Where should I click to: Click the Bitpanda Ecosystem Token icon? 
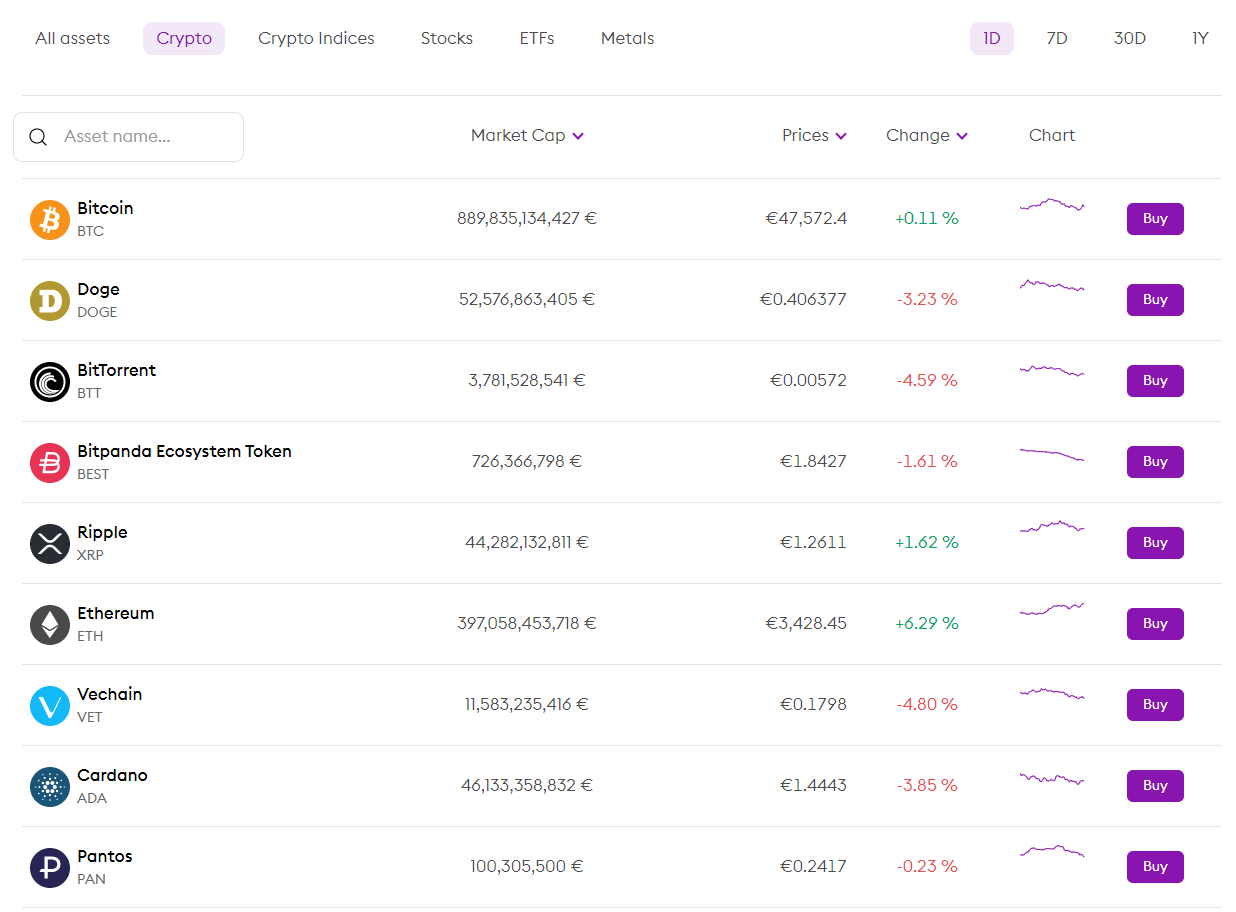pos(49,462)
